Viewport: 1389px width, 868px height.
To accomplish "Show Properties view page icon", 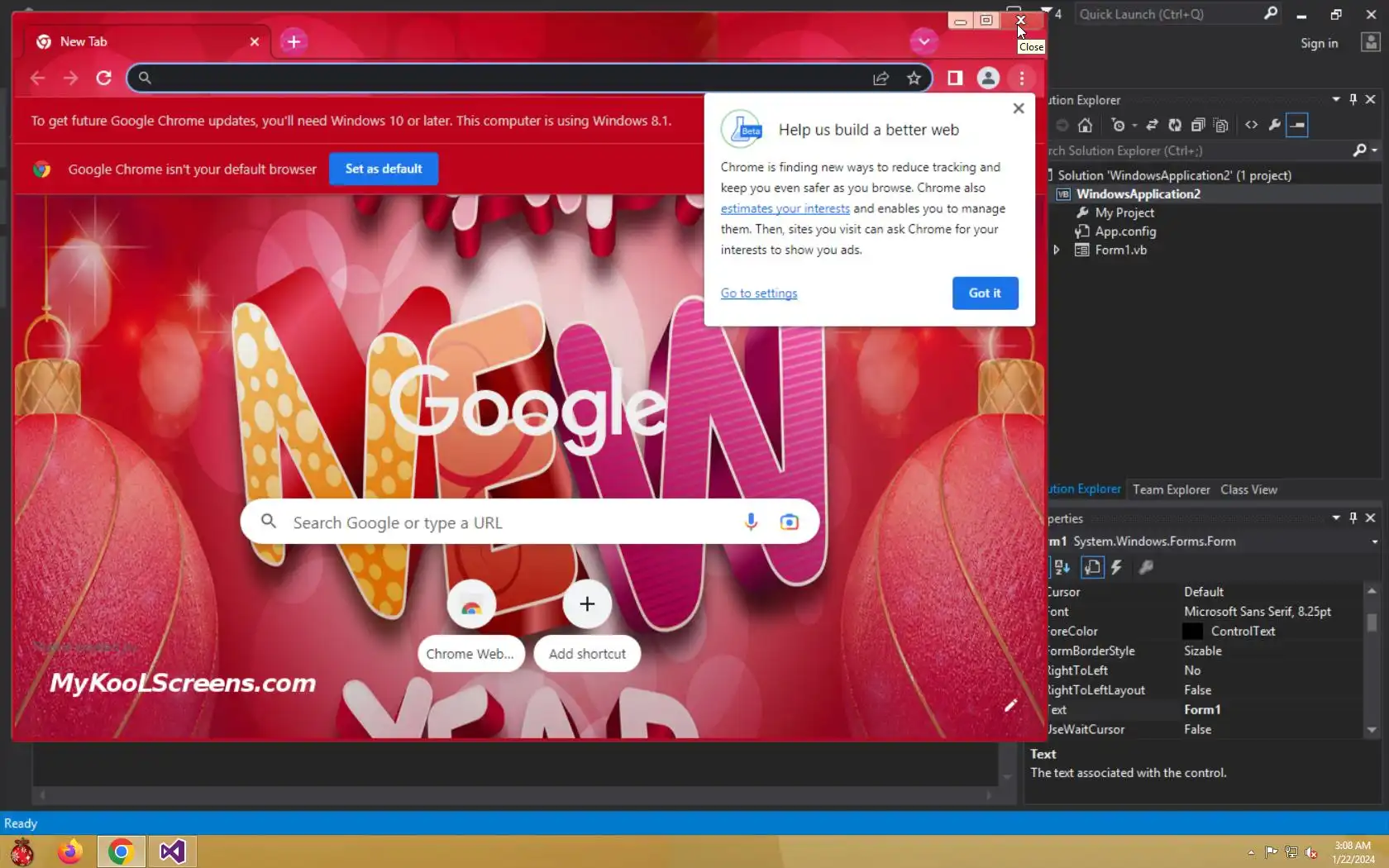I will tap(1092, 567).
